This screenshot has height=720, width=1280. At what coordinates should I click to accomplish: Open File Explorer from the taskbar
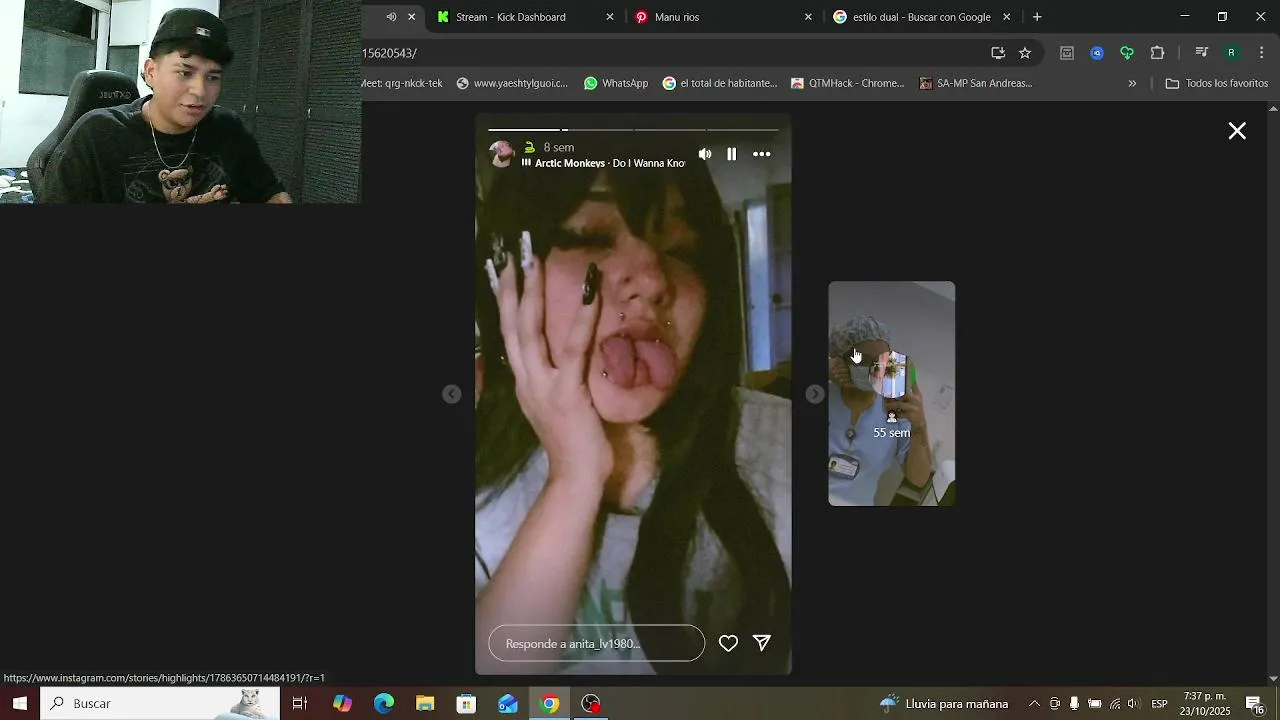pyautogui.click(x=425, y=703)
